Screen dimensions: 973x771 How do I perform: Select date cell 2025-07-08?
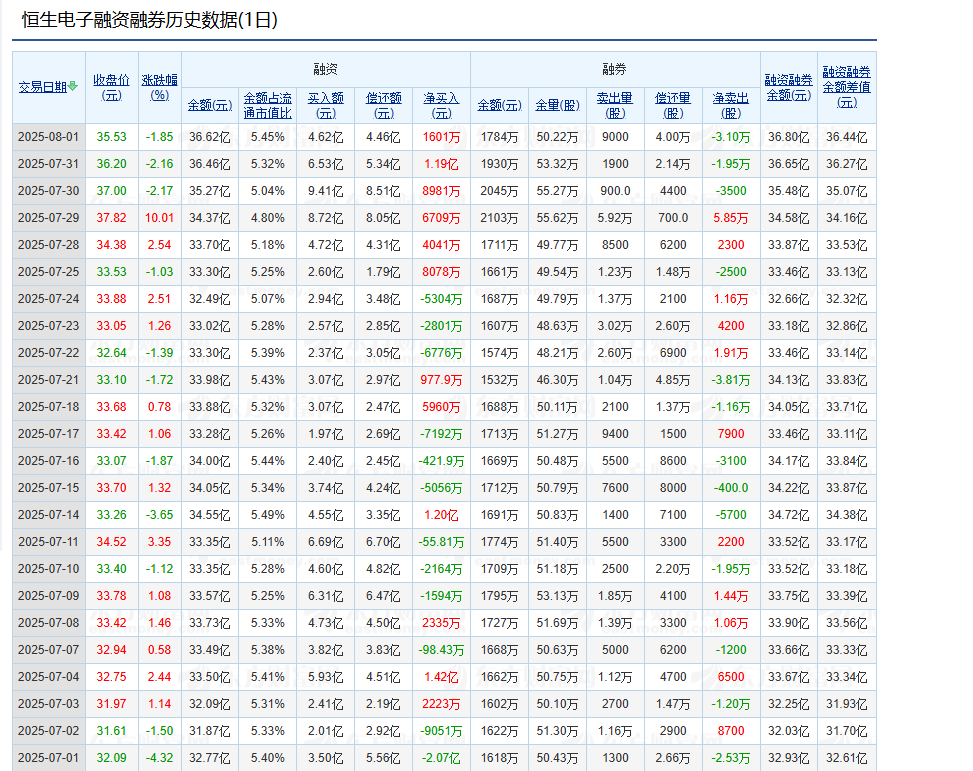(49, 623)
